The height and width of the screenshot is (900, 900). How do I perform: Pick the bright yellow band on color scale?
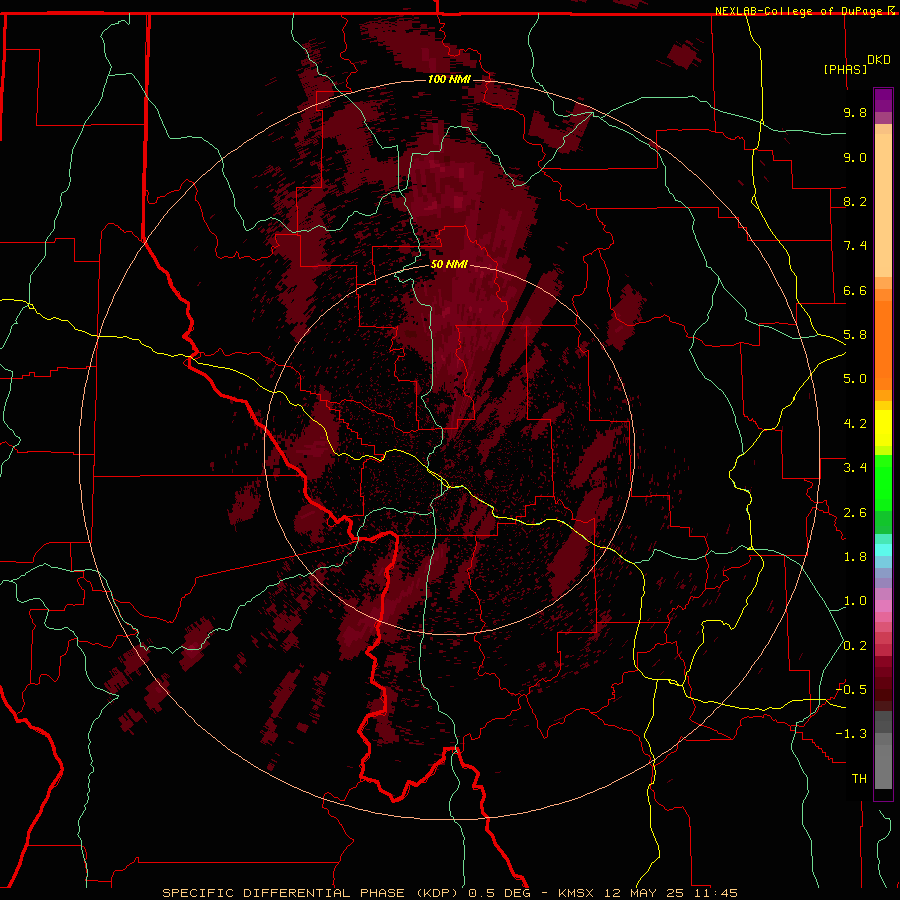883,428
